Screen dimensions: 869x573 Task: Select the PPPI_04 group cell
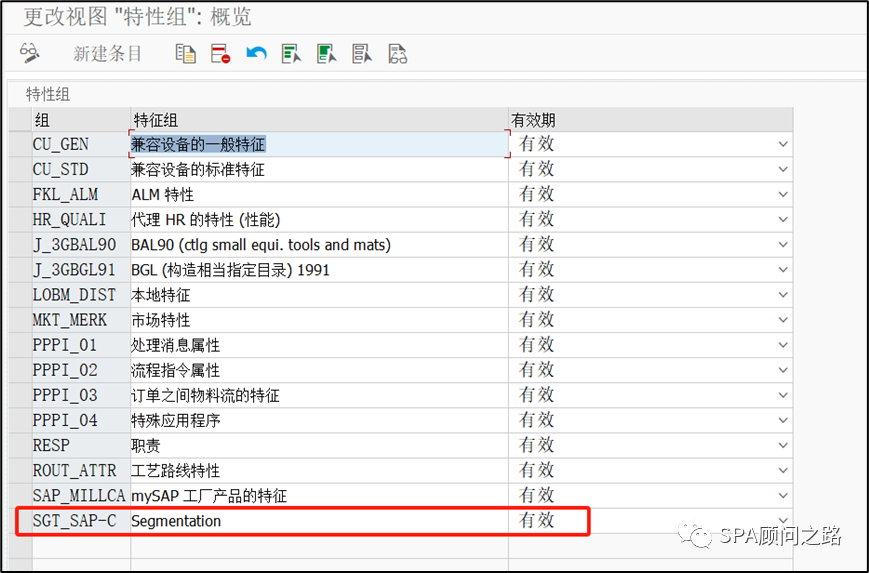80,420
